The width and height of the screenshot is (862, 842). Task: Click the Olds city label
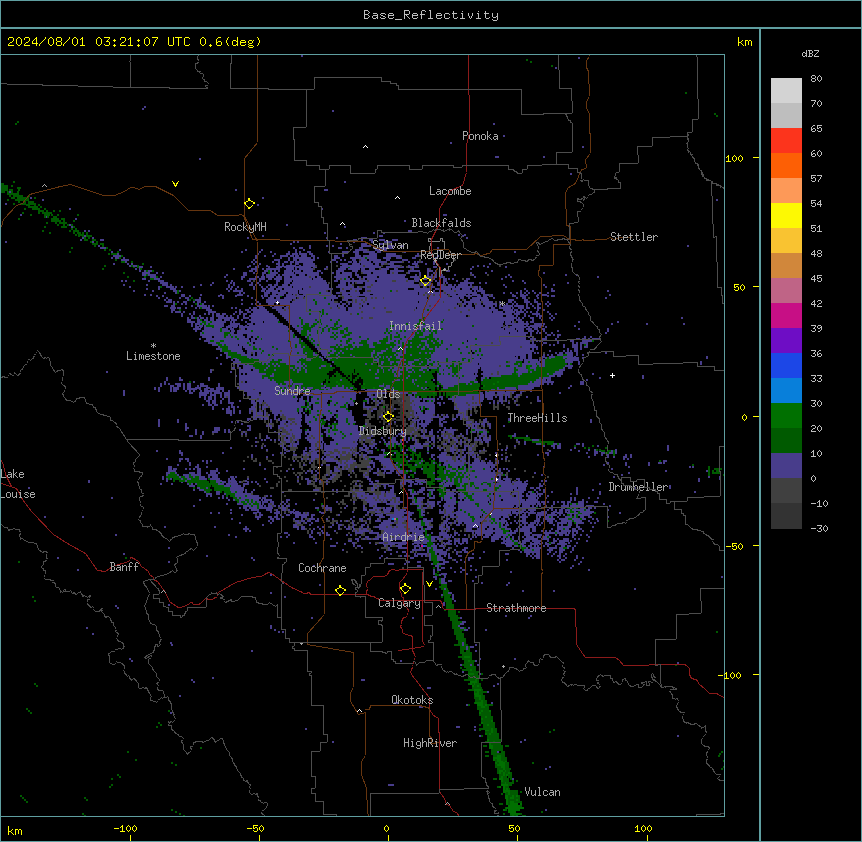[x=388, y=394]
